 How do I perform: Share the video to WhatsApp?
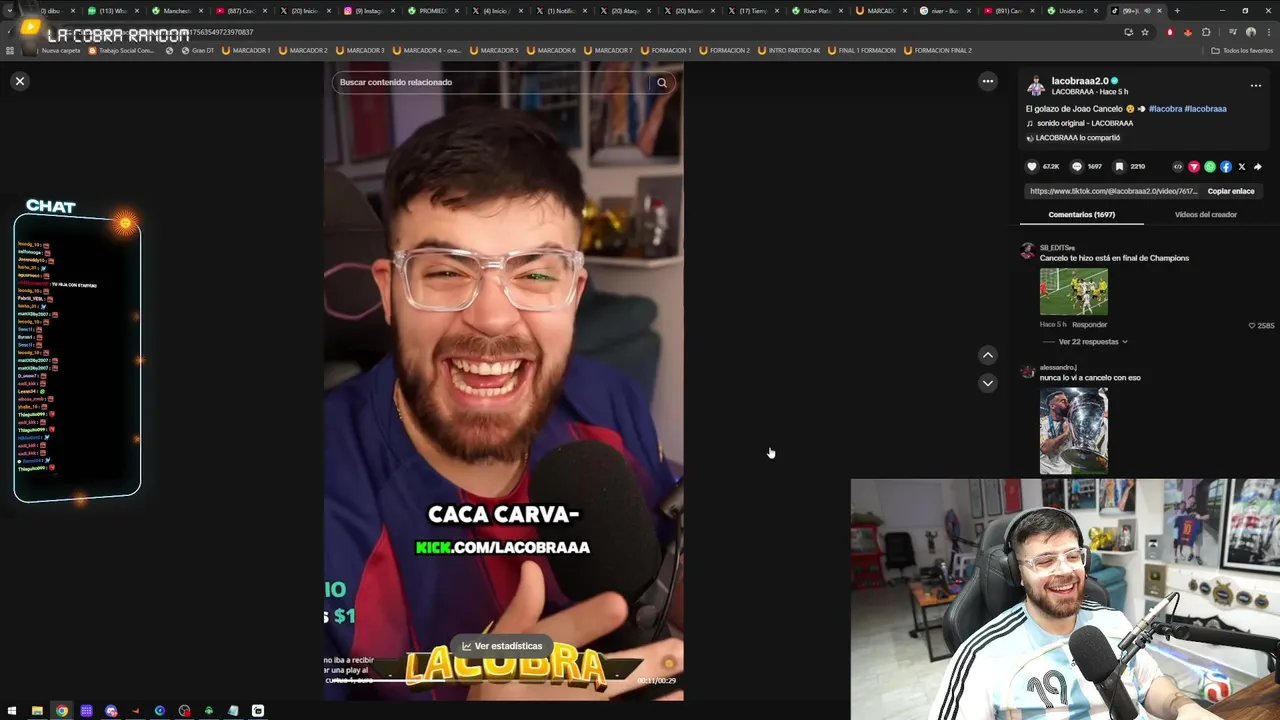(x=1209, y=167)
